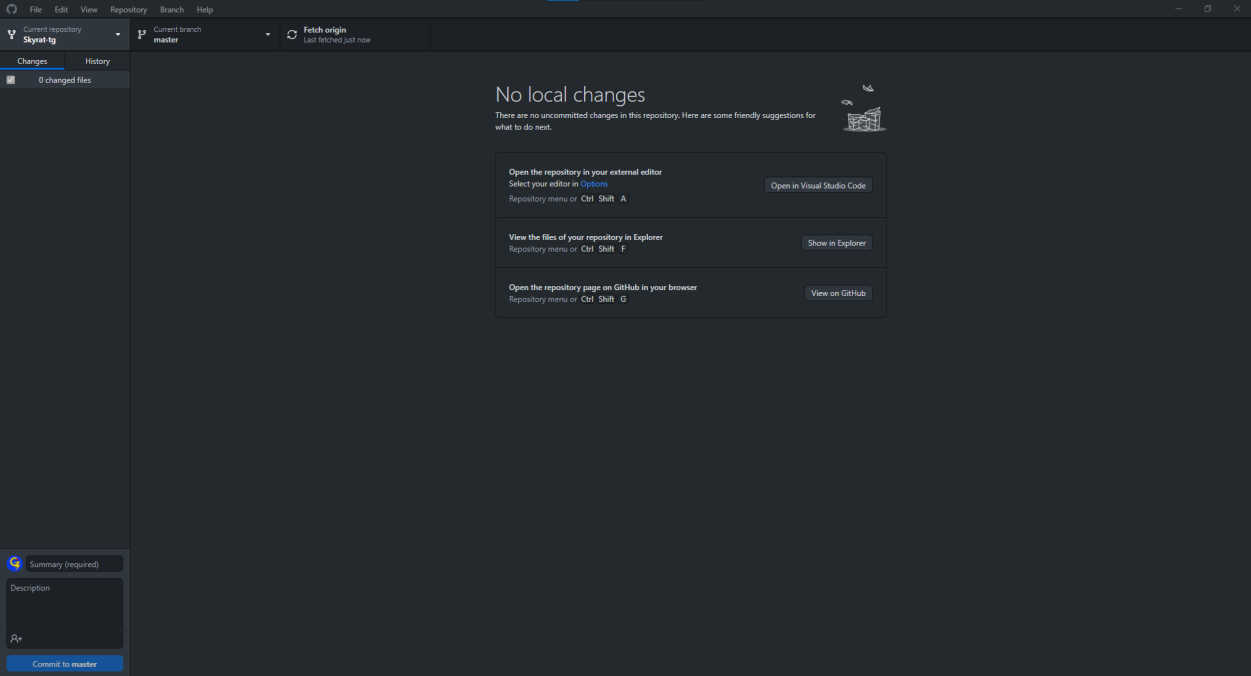Screen dimensions: 1251x676
Task: Click the add co-authors icon in Description
Action: (16, 638)
